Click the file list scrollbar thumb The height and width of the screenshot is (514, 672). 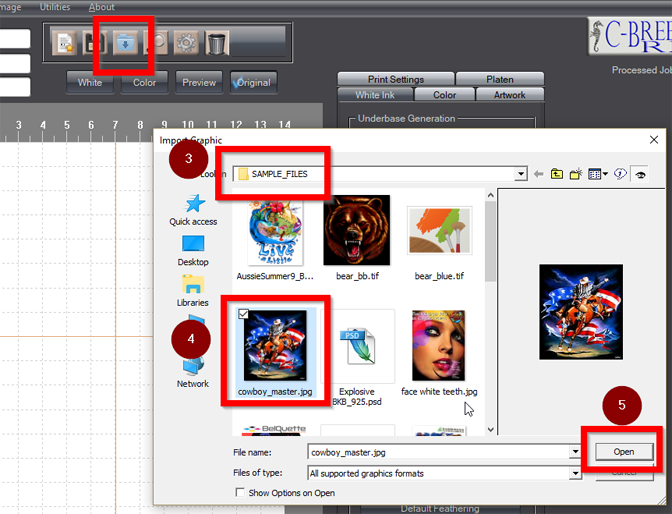click(491, 241)
